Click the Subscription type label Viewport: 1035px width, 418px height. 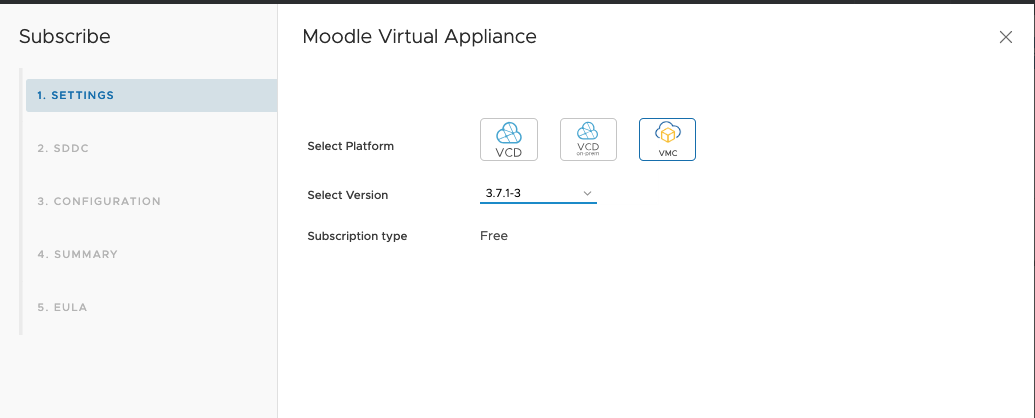click(357, 236)
